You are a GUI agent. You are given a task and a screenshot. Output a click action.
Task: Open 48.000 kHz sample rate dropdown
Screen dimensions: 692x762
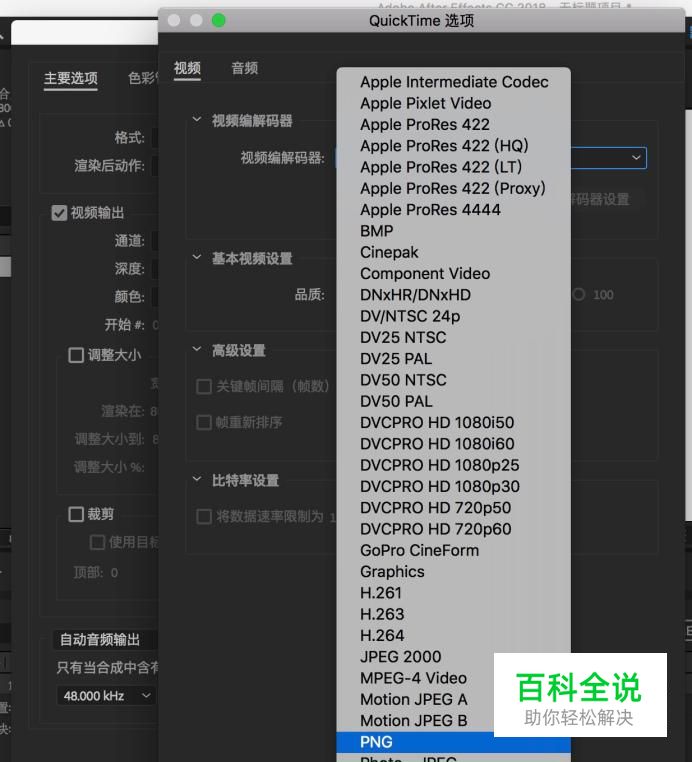105,696
